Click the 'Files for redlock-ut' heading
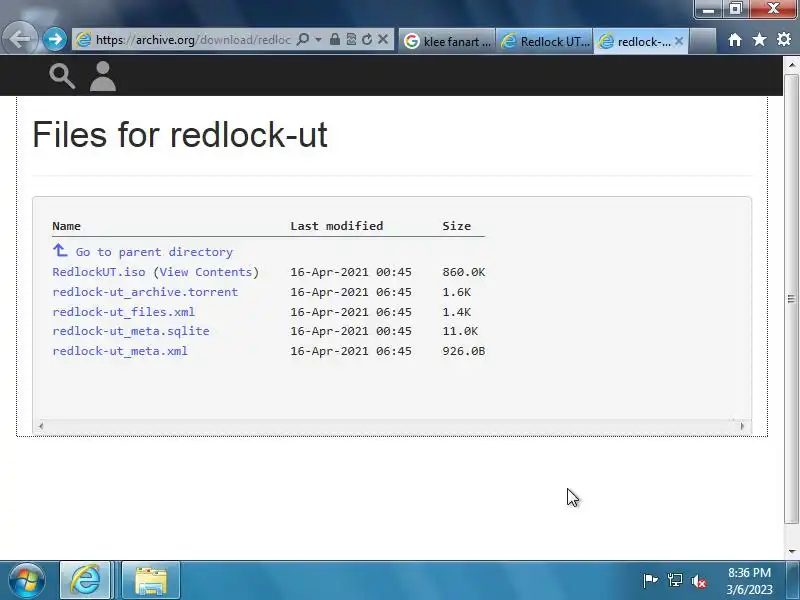 180,135
